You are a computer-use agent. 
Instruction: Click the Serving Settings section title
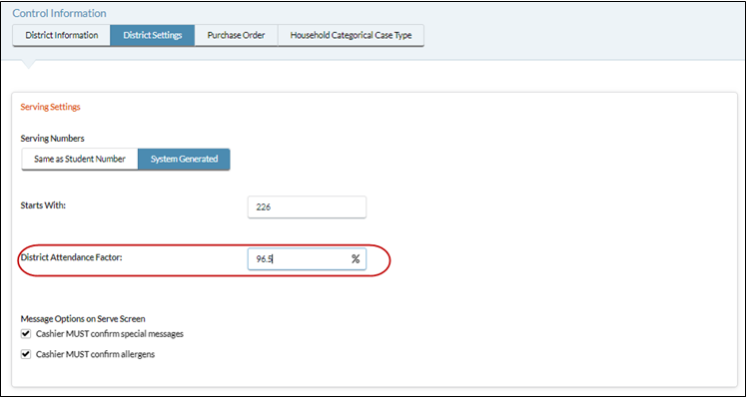50,107
